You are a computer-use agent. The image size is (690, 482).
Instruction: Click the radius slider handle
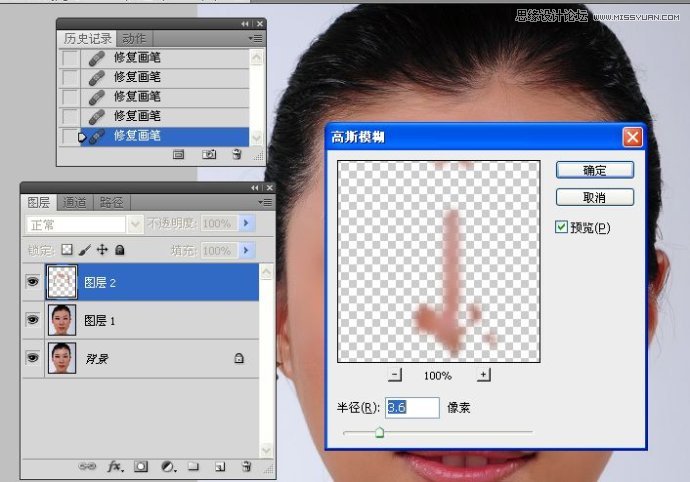pos(379,432)
